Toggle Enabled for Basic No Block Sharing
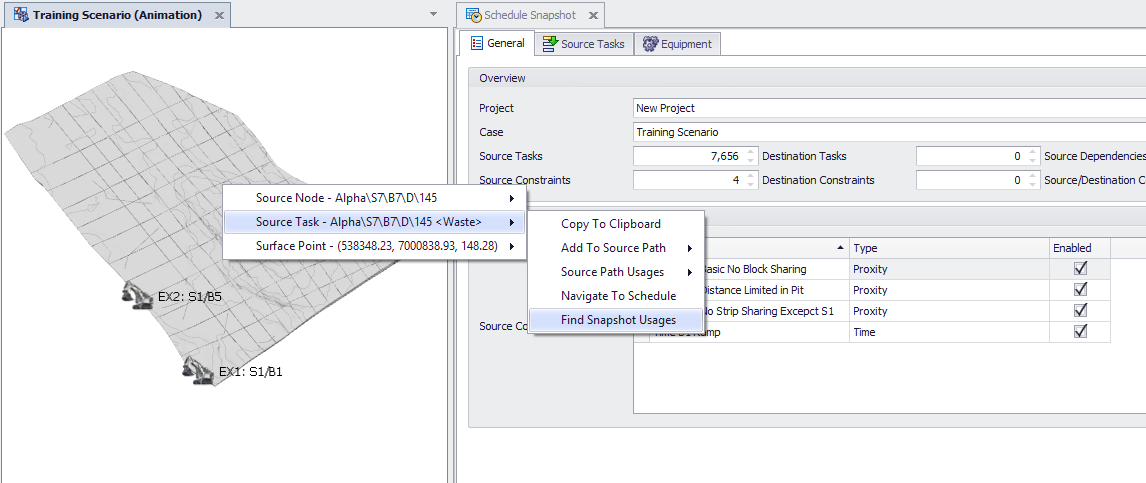The width and height of the screenshot is (1146, 483). [1080, 269]
